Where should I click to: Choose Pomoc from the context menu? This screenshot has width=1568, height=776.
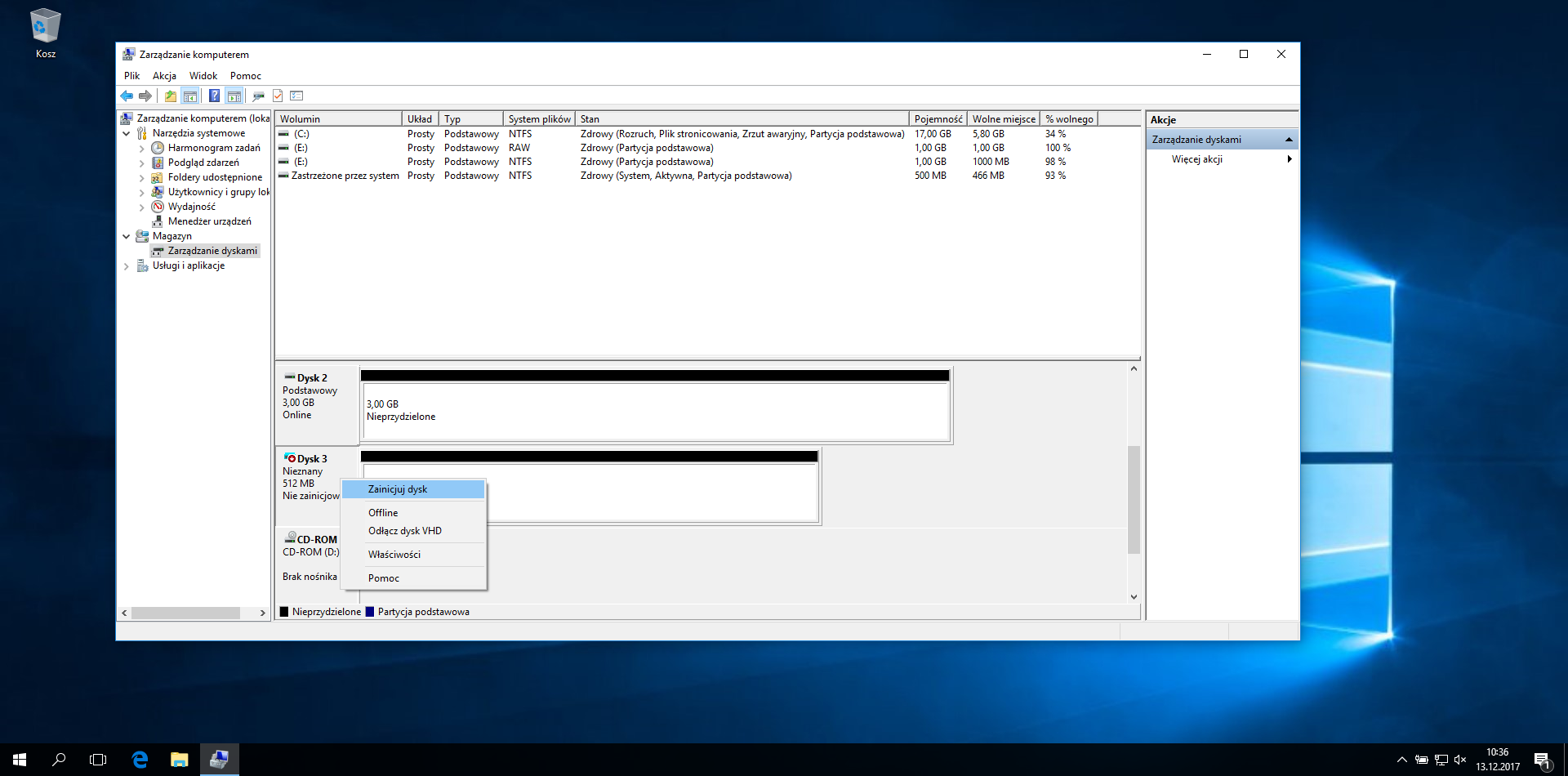pos(413,578)
